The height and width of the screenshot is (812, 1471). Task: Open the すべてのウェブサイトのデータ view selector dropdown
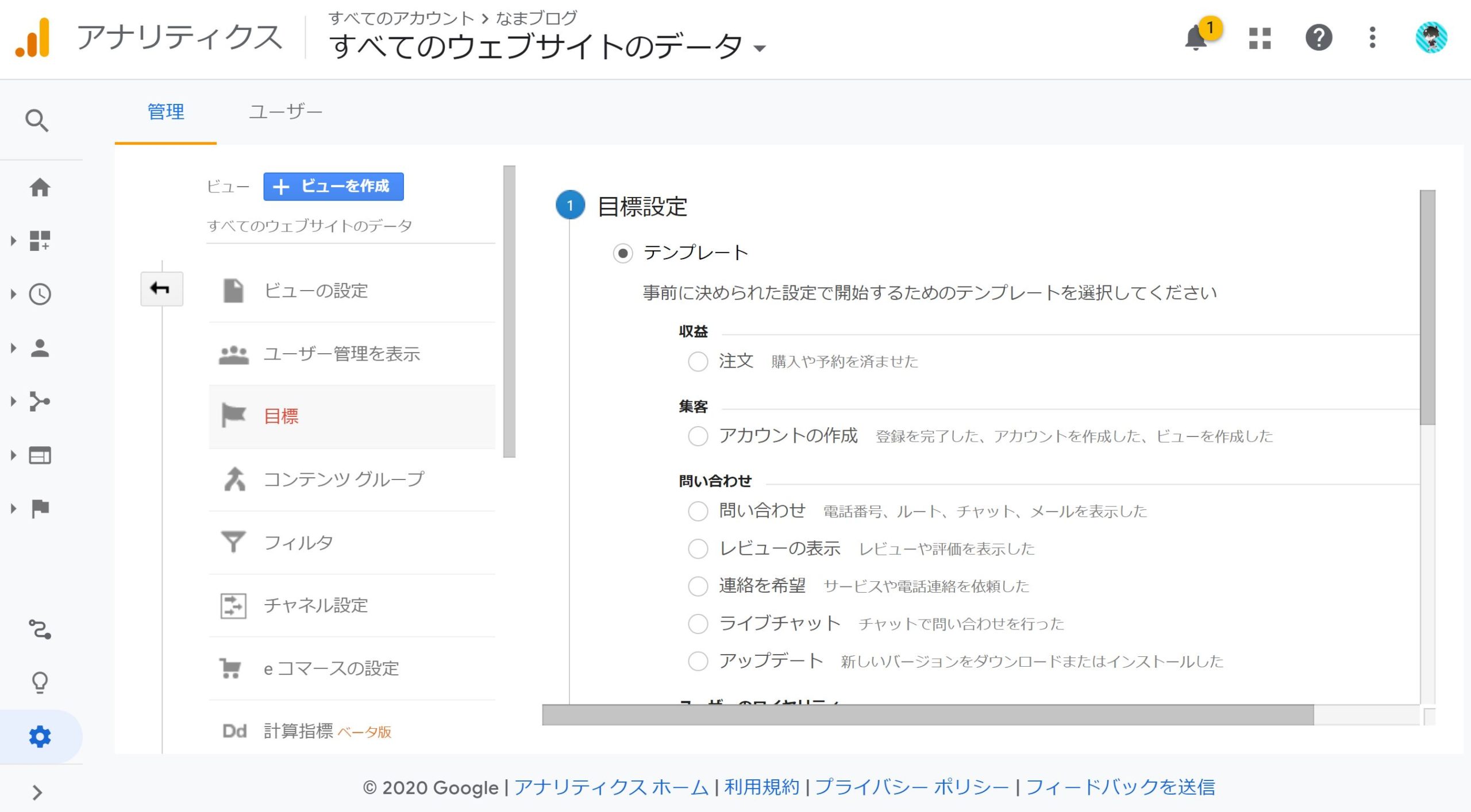pyautogui.click(x=549, y=46)
